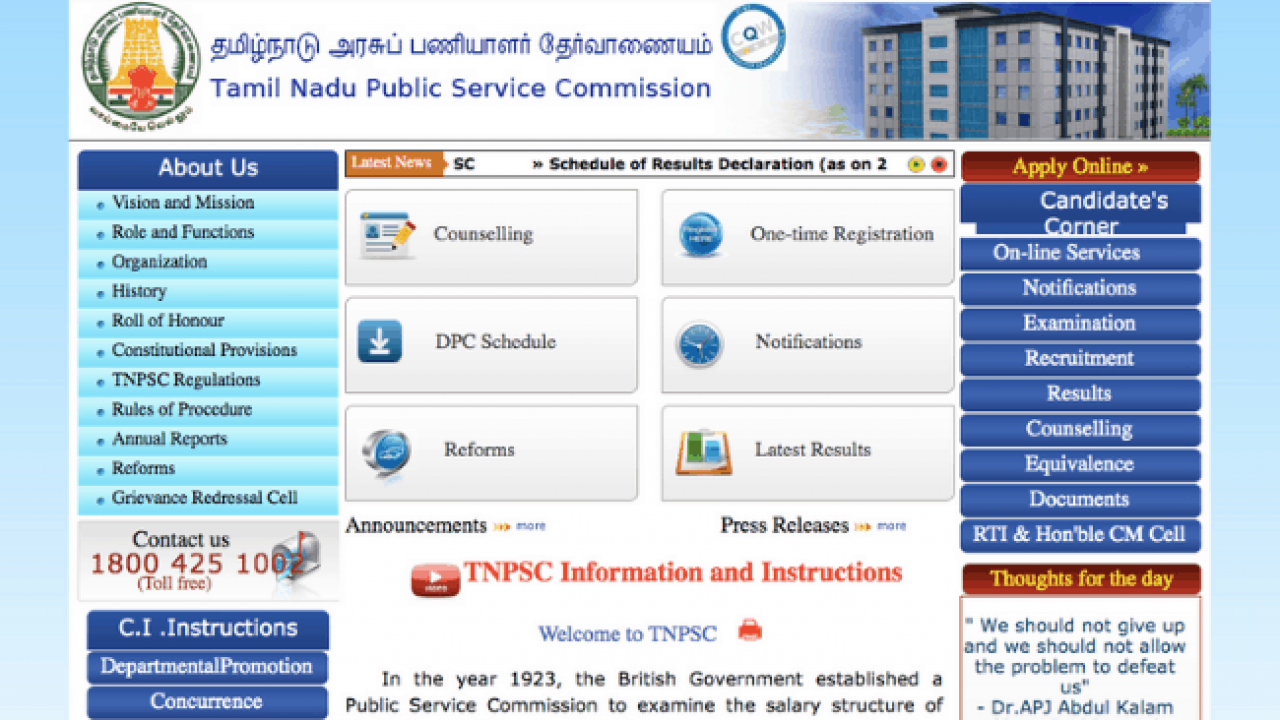Click the One-time Registration icon
Viewport: 1280px width, 720px height.
coord(700,236)
